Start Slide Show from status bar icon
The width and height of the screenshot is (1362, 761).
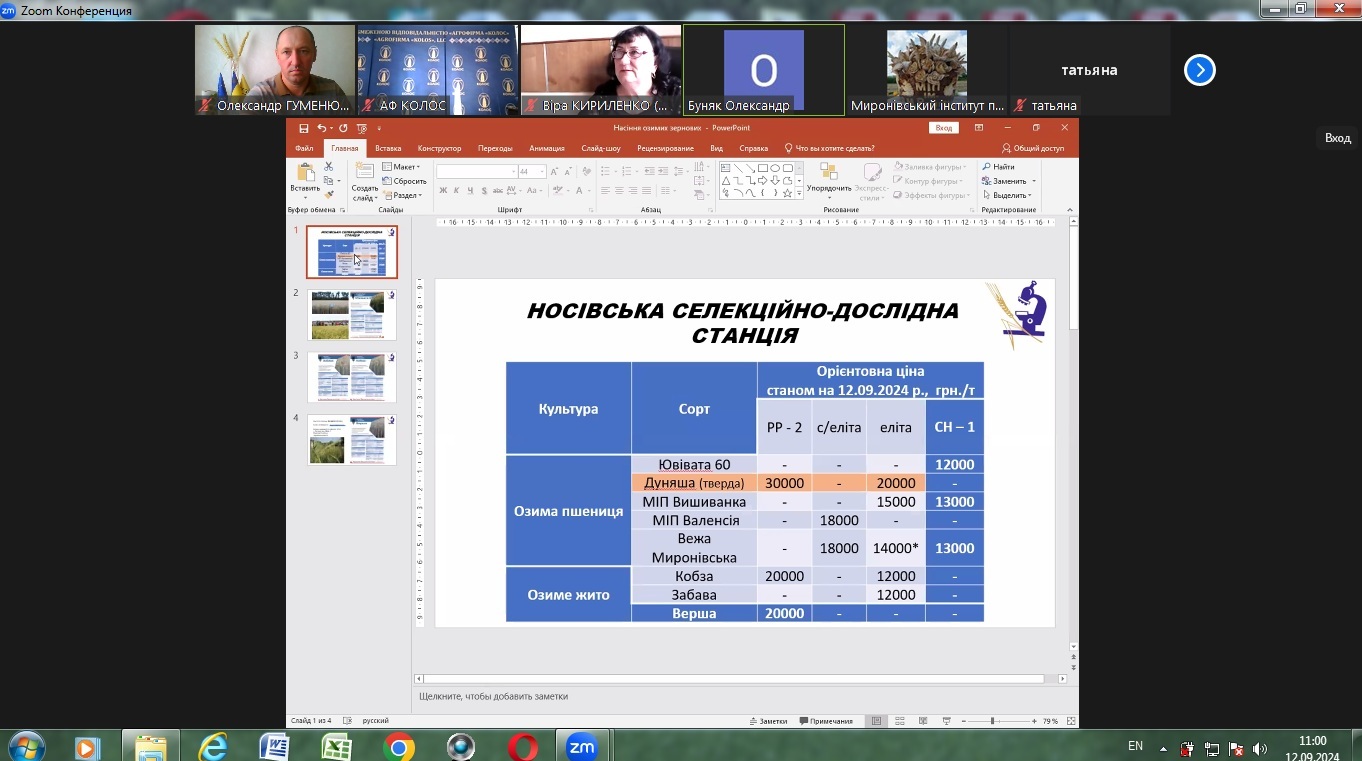[946, 721]
